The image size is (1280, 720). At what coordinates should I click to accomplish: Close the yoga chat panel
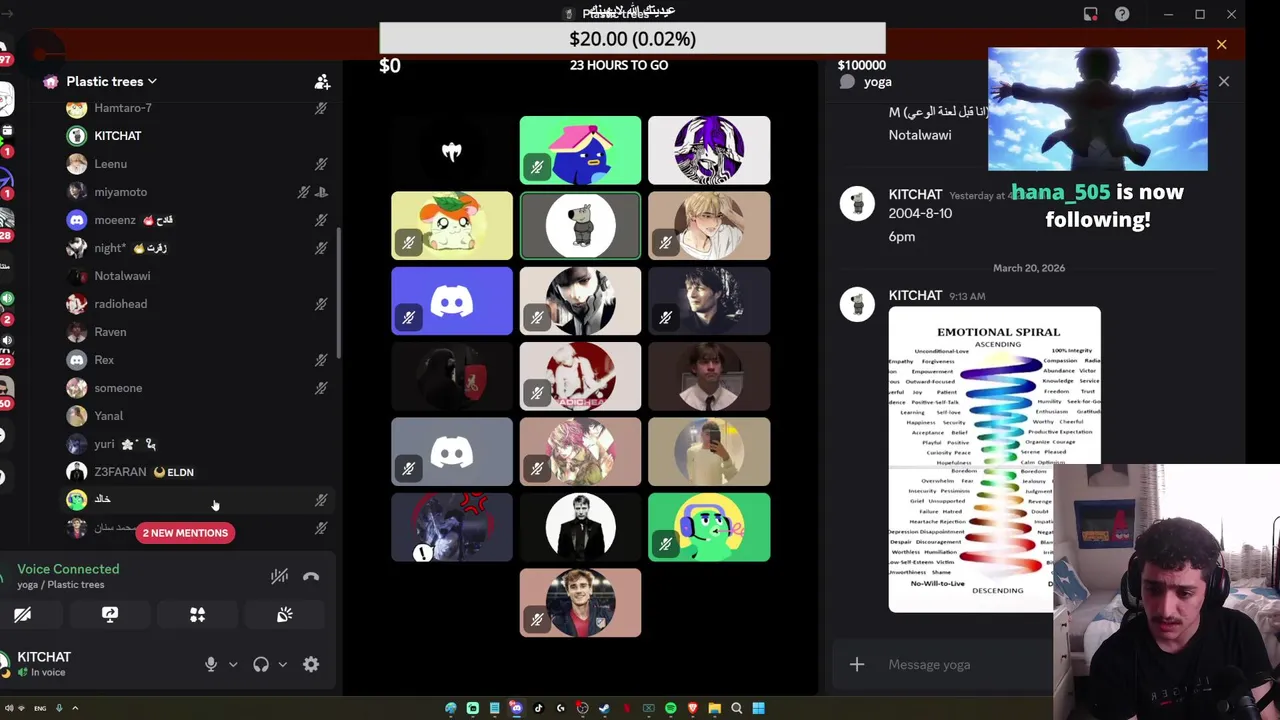[x=1224, y=82]
